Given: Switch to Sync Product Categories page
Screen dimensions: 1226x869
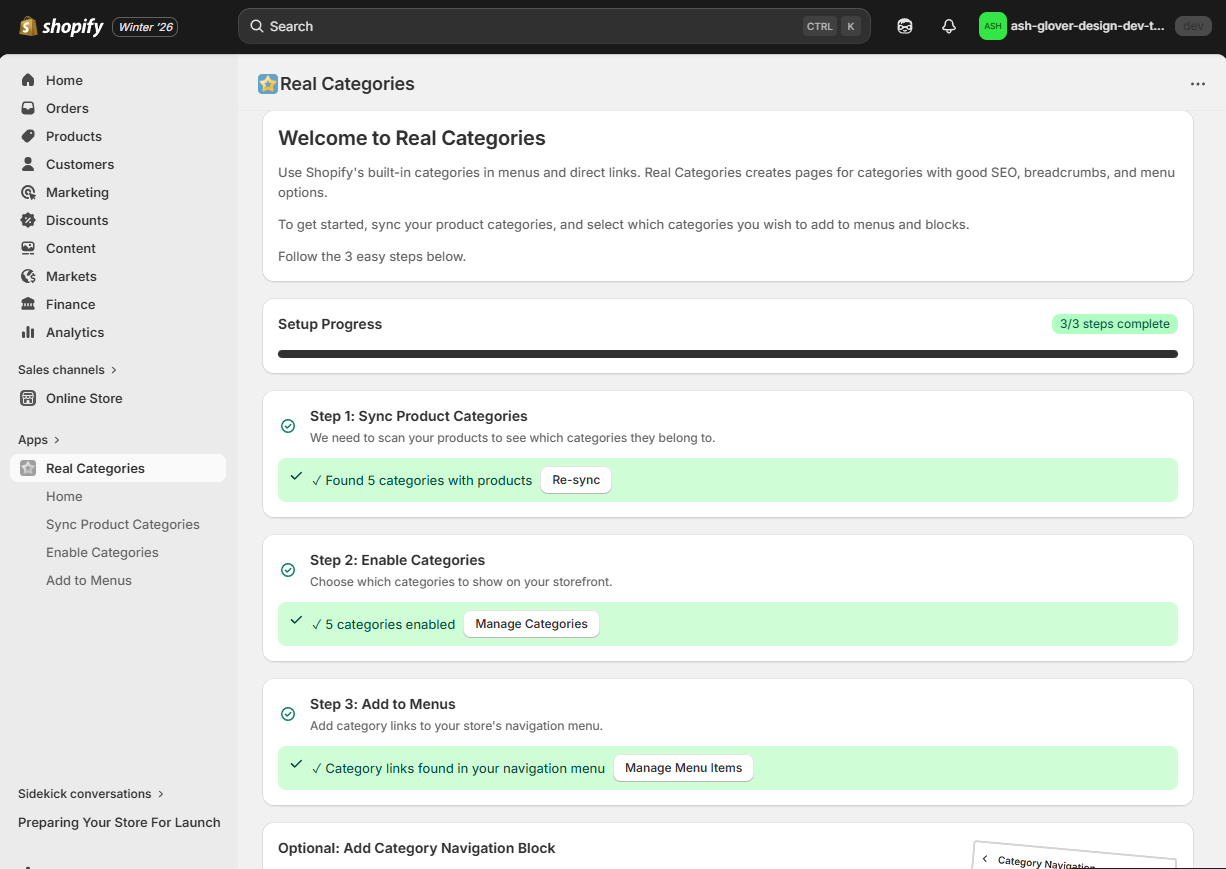Looking at the screenshot, I should pos(122,524).
